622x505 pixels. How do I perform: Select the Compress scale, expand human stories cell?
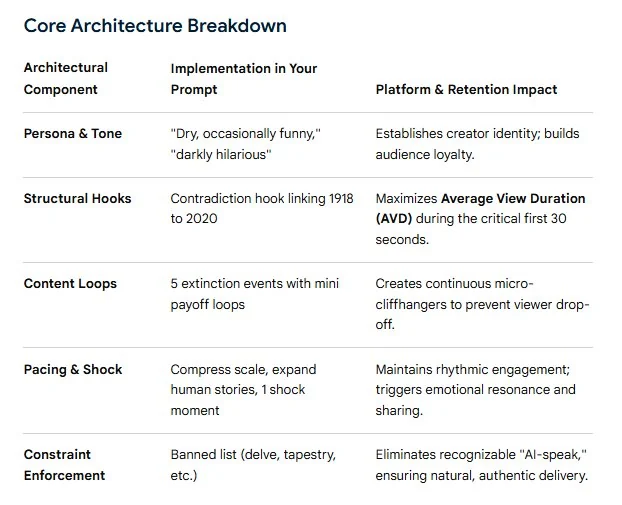pos(243,390)
